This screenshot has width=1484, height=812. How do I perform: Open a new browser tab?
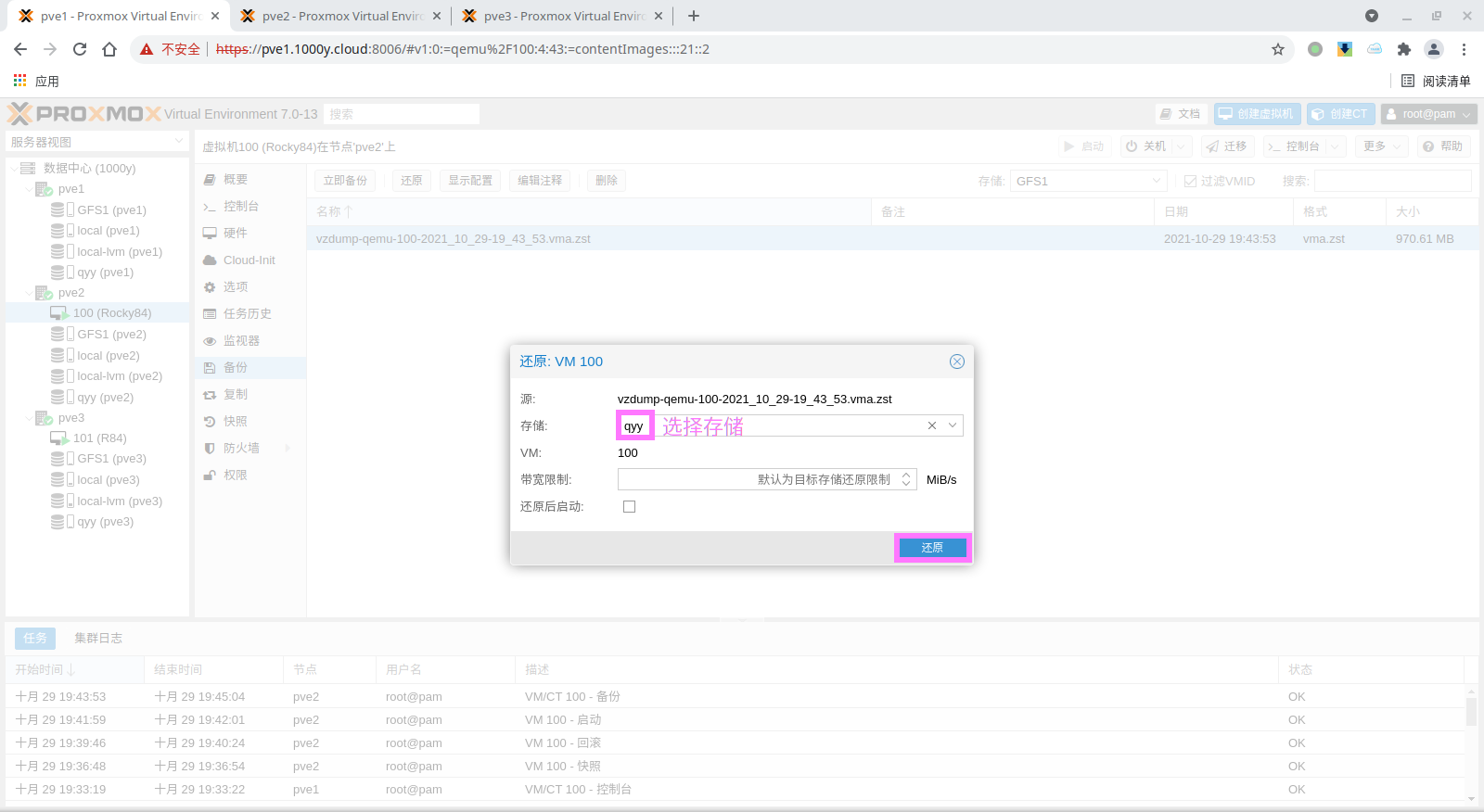(694, 16)
